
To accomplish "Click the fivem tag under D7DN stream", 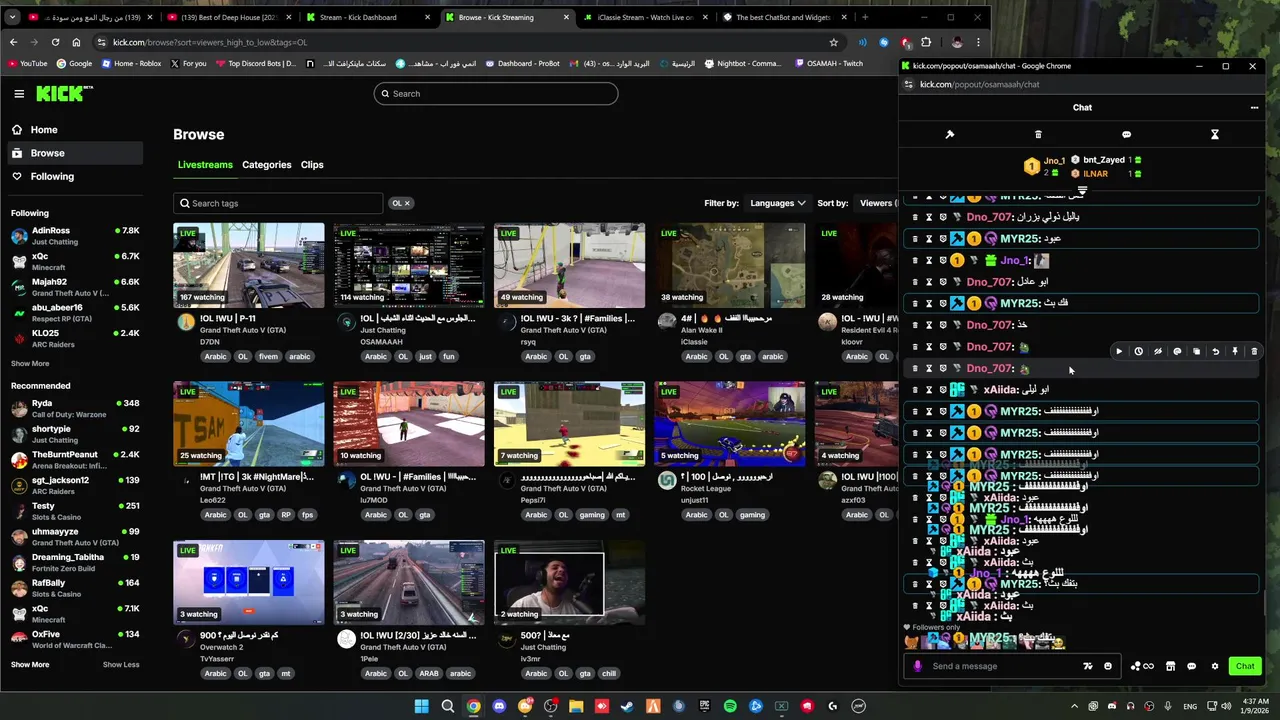I will [x=268, y=356].
